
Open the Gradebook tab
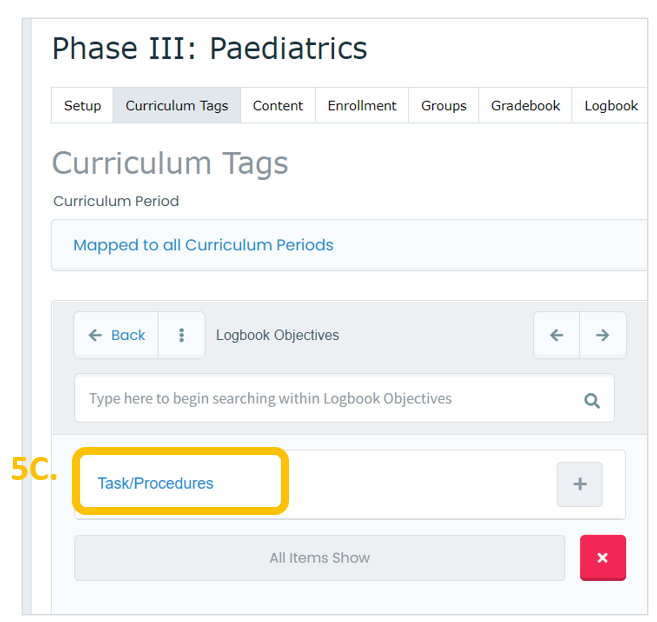click(x=525, y=106)
